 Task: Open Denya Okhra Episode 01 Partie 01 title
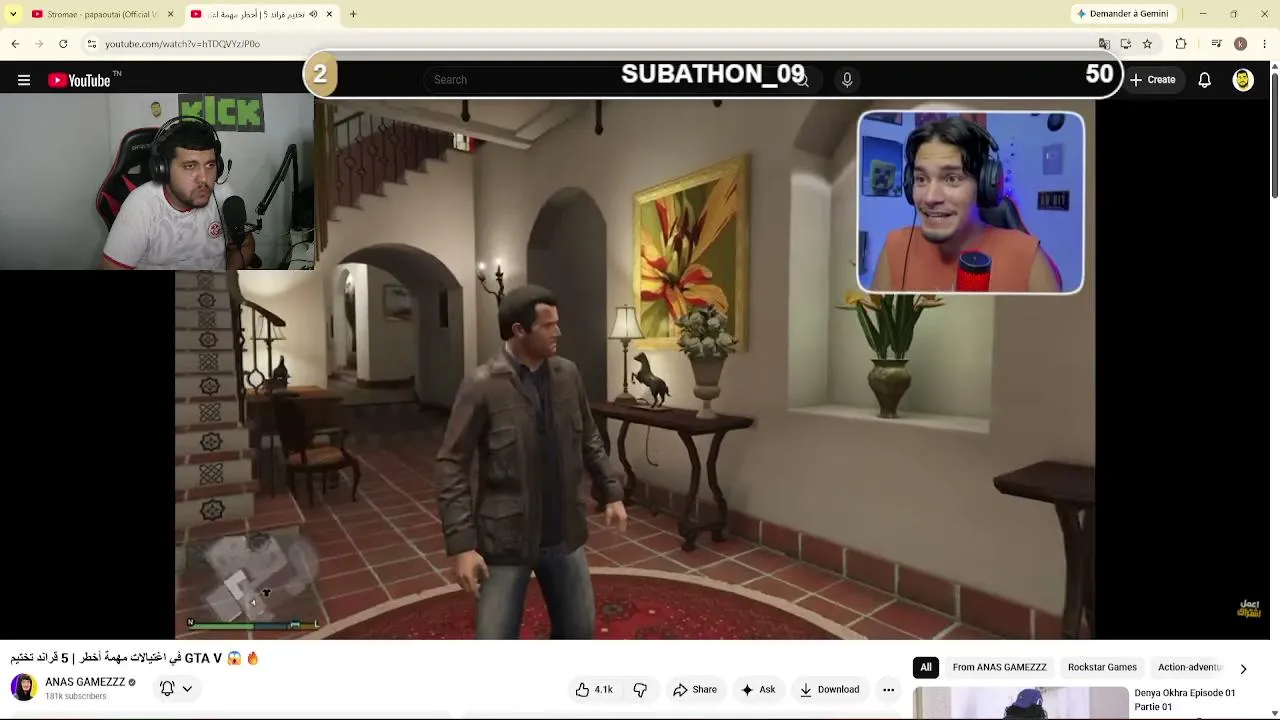click(x=1185, y=700)
